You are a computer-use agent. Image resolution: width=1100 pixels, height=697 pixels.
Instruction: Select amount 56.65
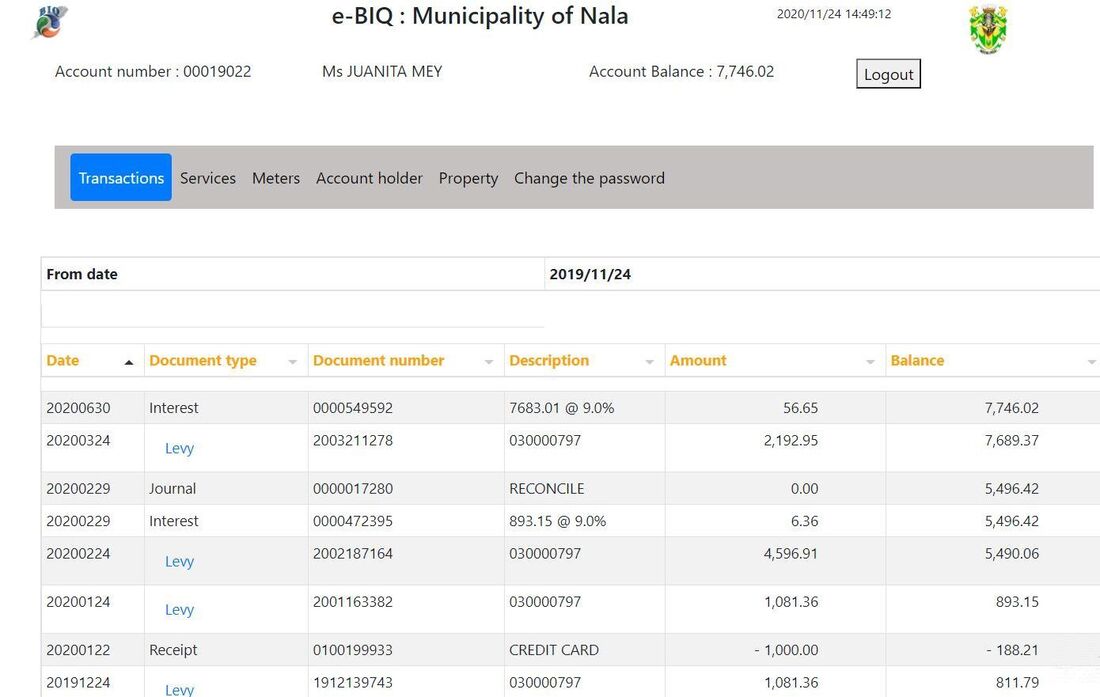coord(800,408)
